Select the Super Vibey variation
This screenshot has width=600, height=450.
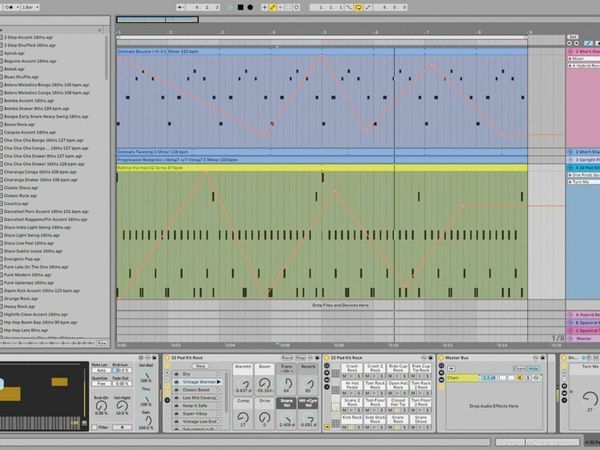pos(197,414)
